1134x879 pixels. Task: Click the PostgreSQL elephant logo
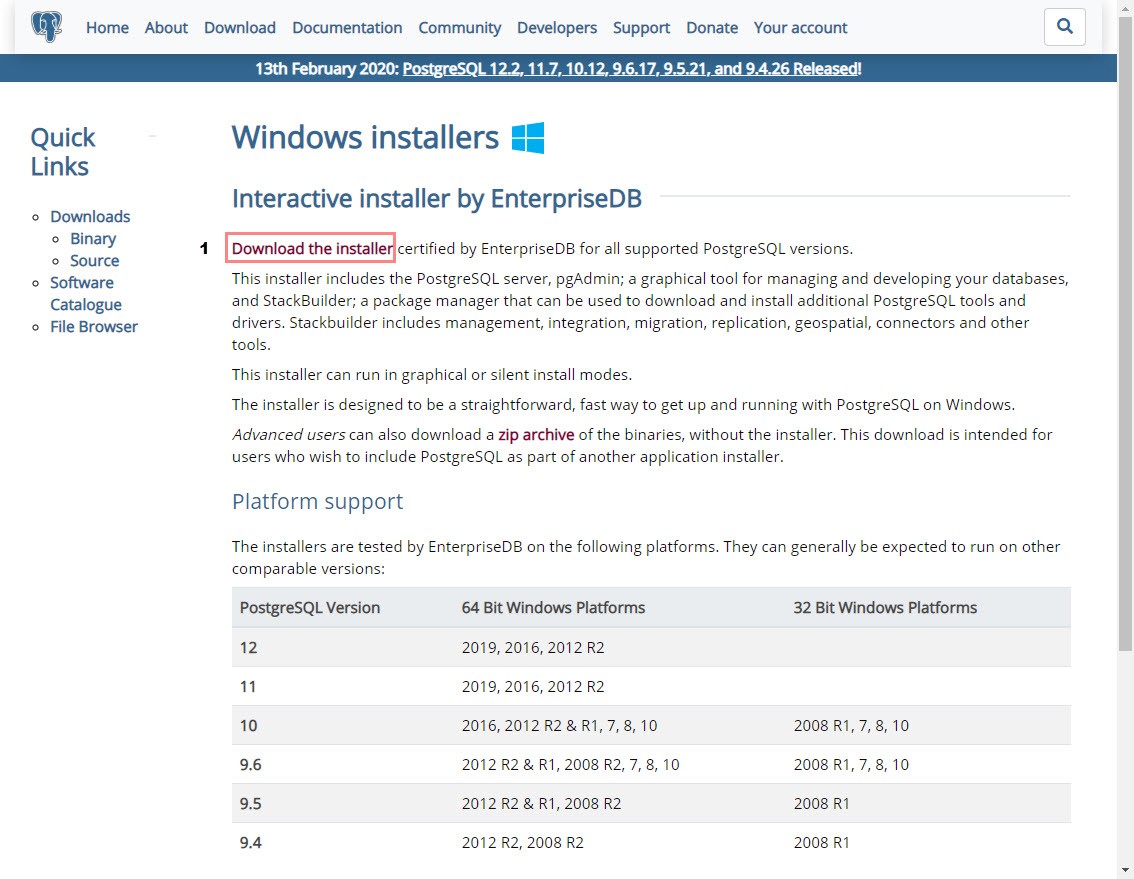coord(46,27)
